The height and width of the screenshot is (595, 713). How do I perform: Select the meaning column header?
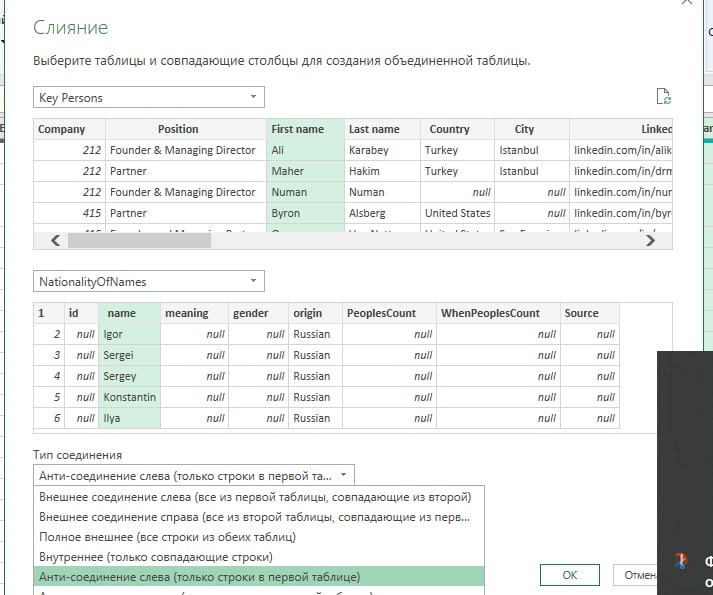pyautogui.click(x=195, y=313)
